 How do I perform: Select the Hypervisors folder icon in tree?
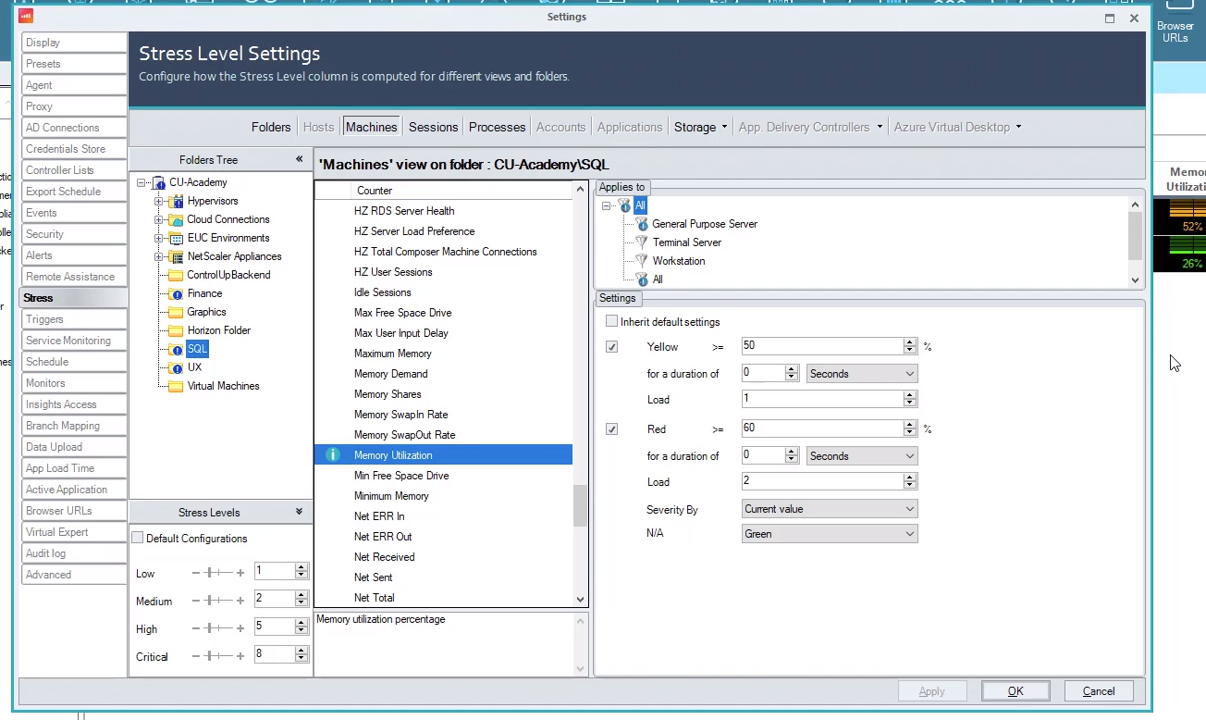point(175,201)
